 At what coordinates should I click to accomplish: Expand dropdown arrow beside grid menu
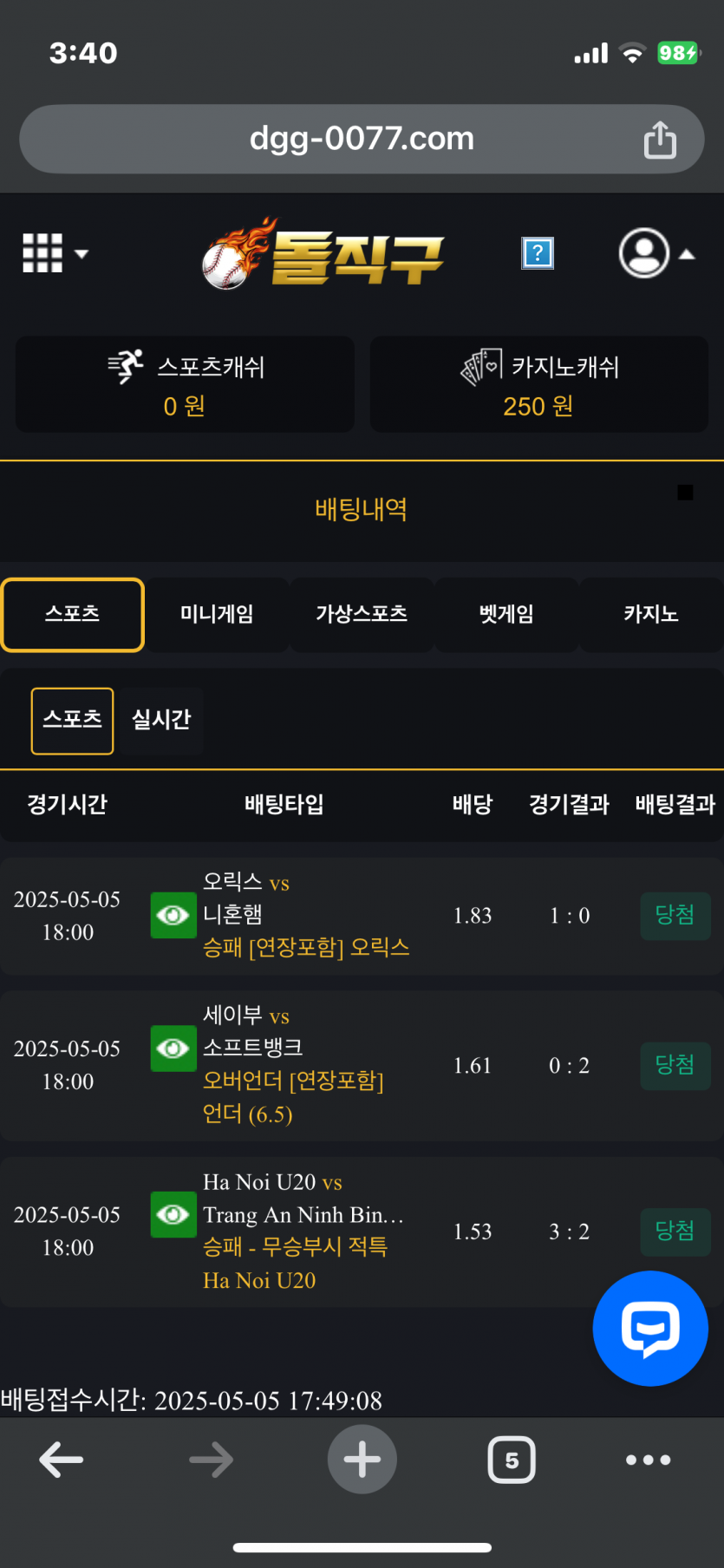(x=82, y=254)
